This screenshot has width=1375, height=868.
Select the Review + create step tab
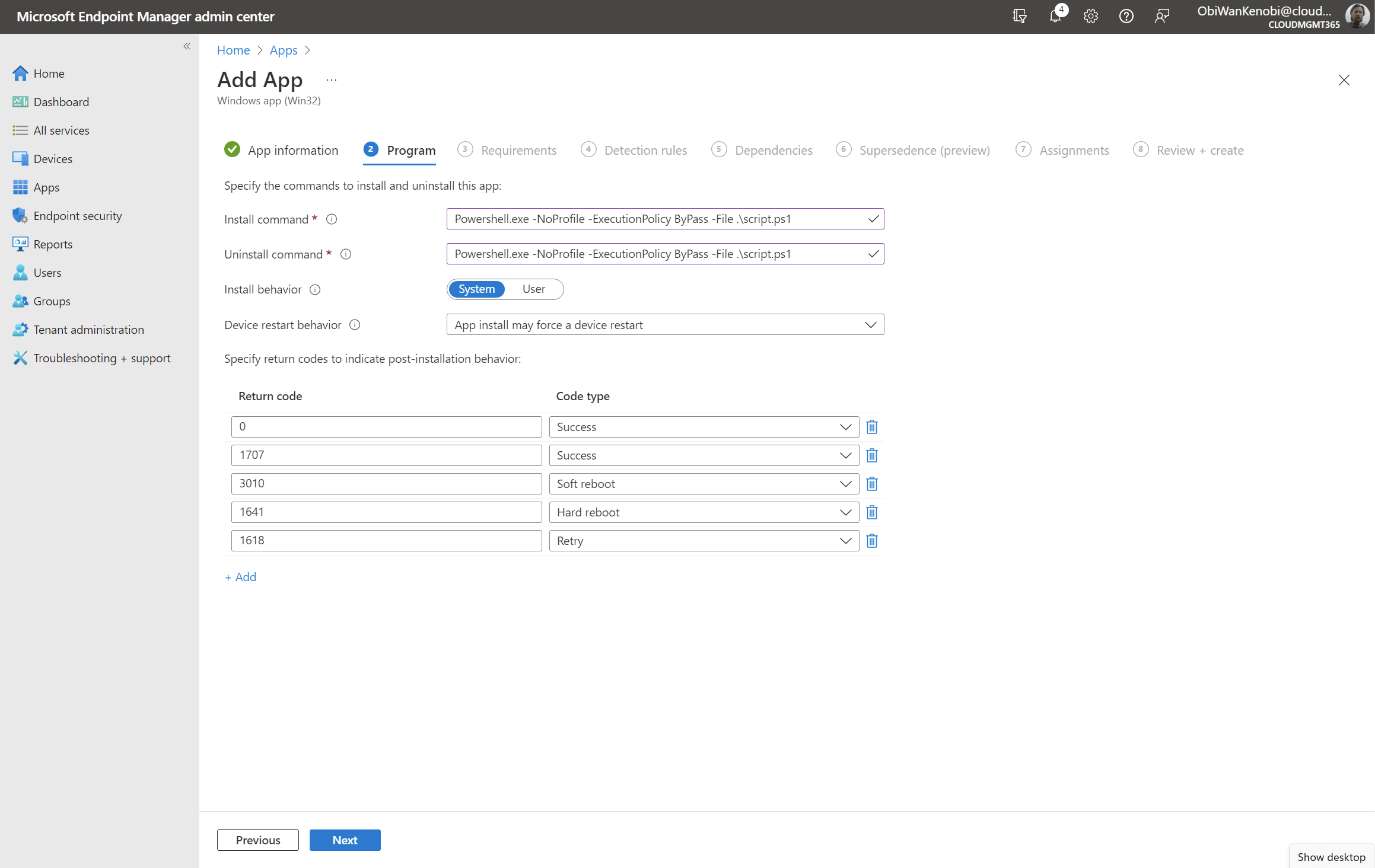(x=1188, y=150)
